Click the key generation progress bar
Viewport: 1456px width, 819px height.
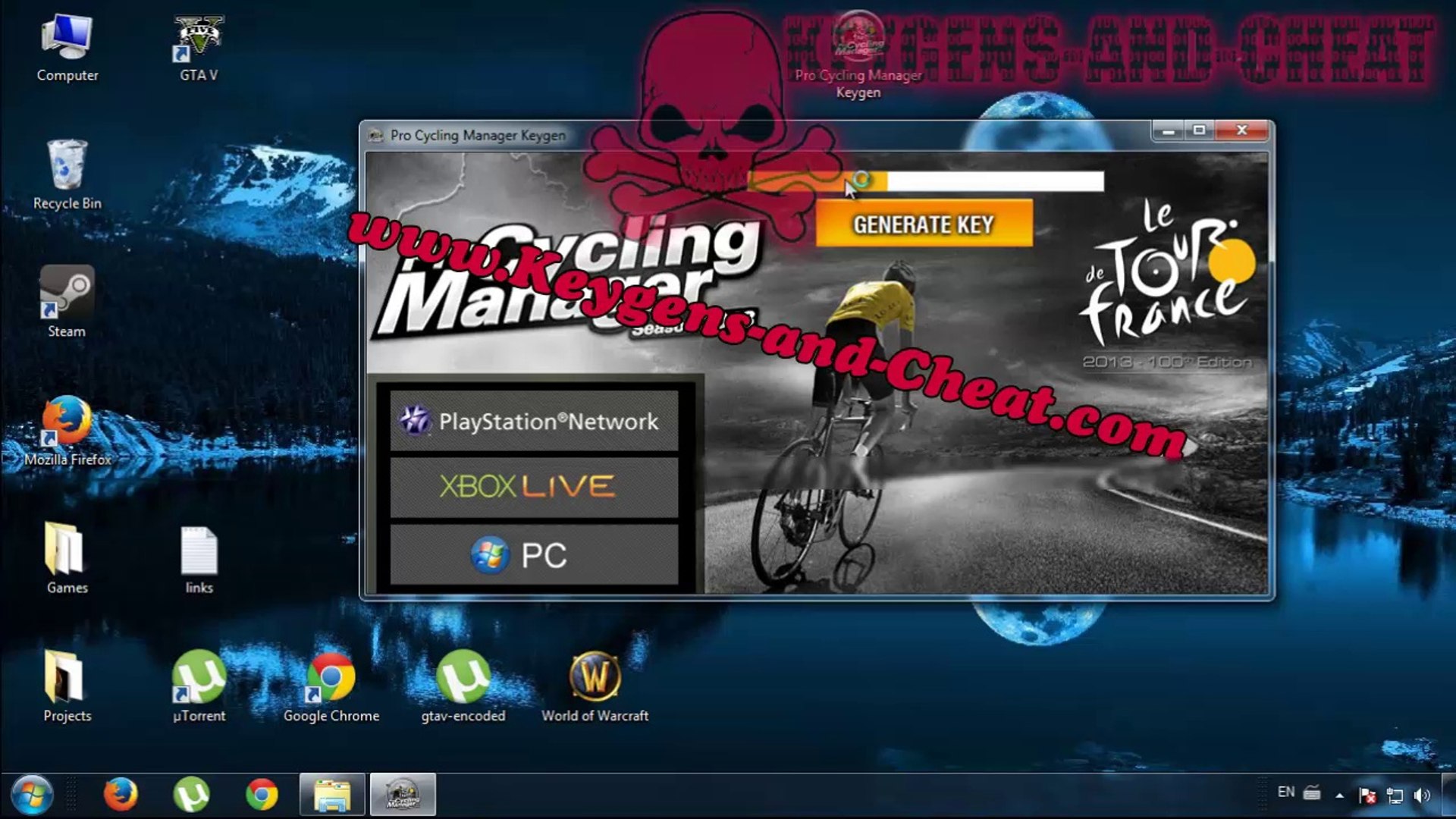click(925, 180)
